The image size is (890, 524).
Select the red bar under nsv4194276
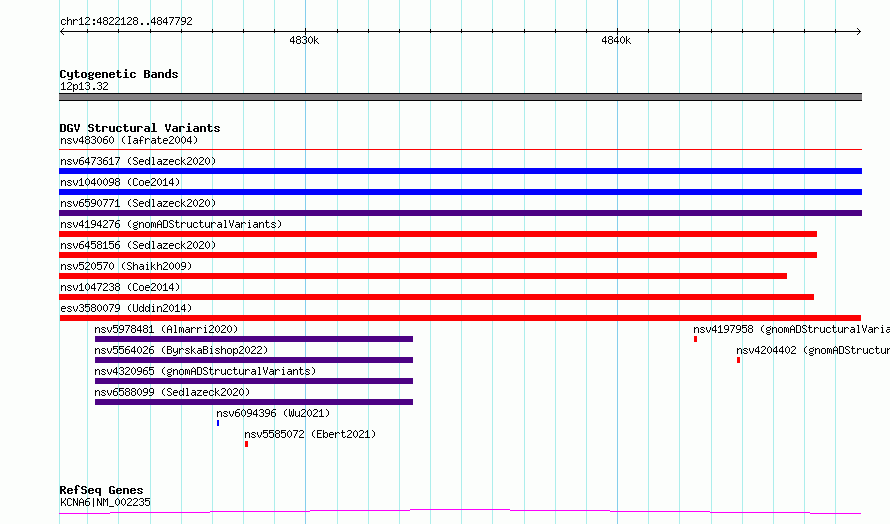(438, 234)
